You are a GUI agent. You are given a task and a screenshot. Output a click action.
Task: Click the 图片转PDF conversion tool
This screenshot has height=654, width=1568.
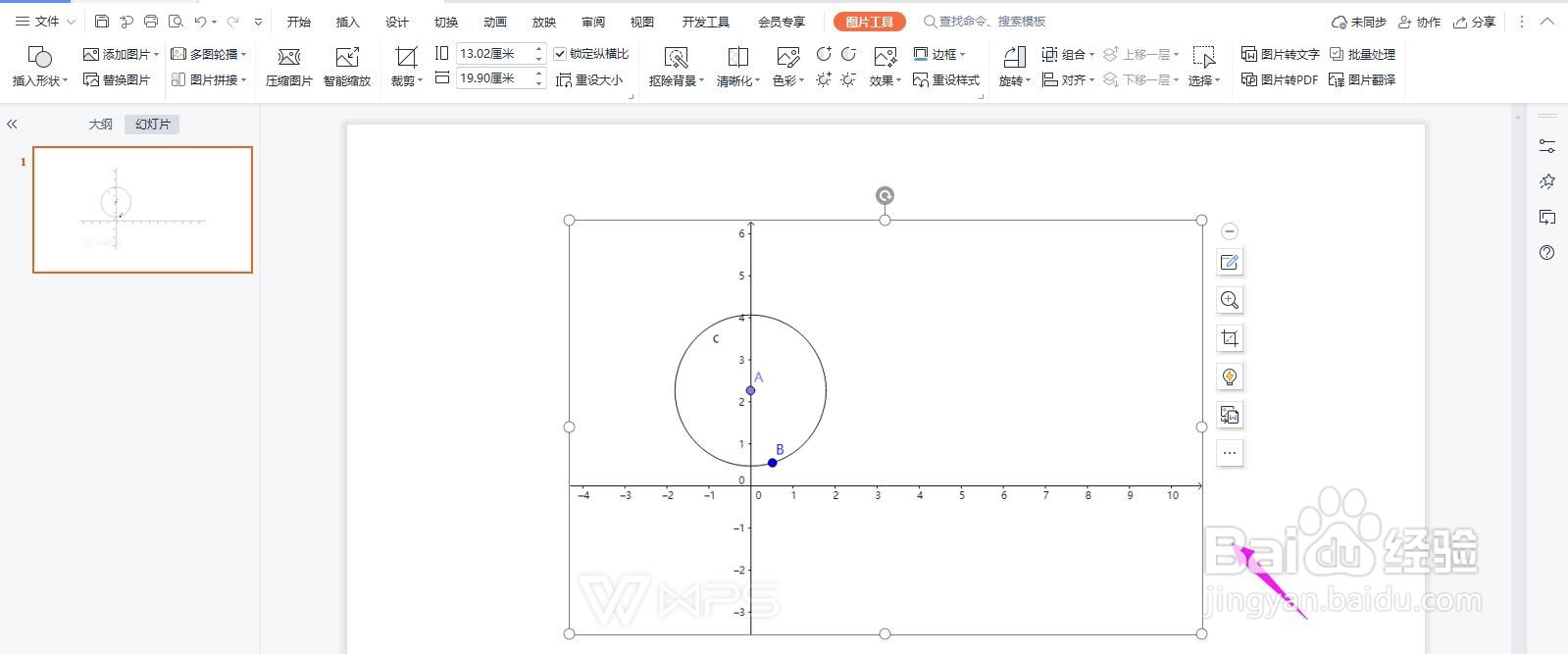coord(1280,79)
